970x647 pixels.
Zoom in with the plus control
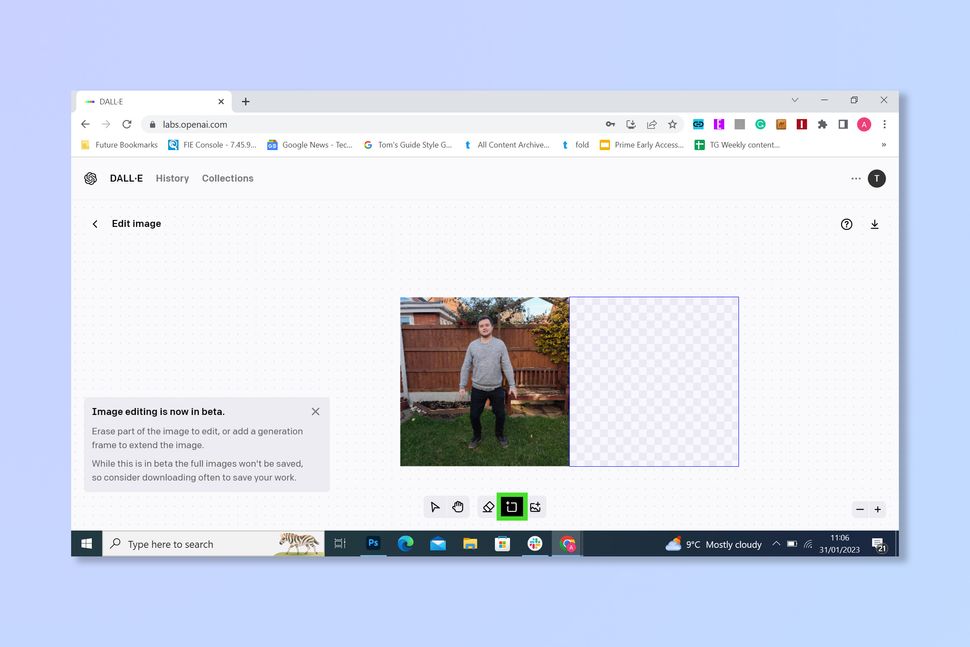(878, 509)
